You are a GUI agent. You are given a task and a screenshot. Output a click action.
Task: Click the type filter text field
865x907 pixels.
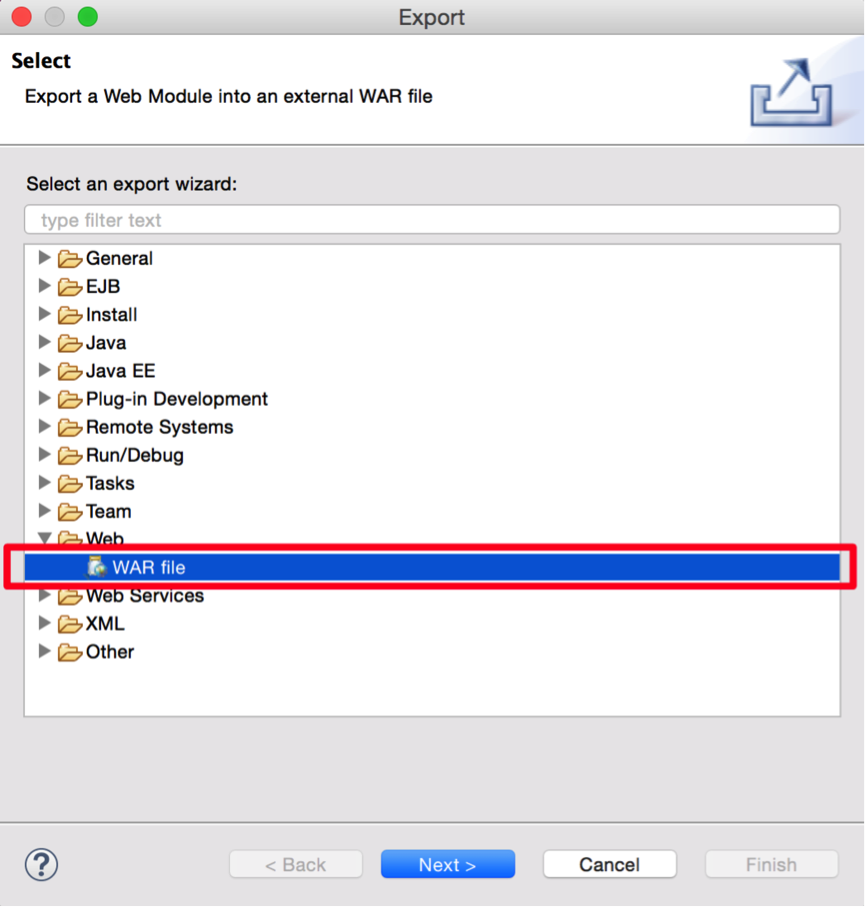(432, 220)
